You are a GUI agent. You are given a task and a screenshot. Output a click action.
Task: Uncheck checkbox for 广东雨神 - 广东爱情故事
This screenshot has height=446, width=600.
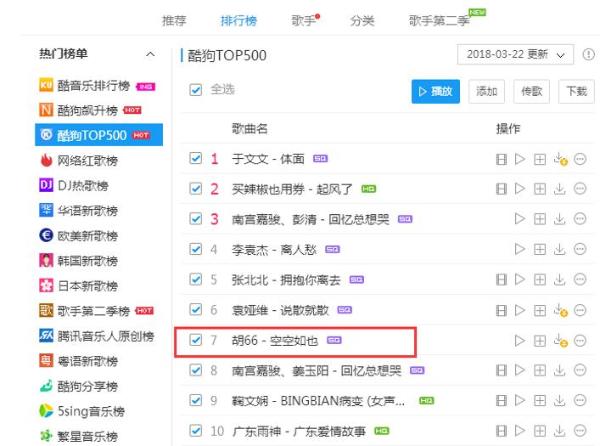(196, 433)
